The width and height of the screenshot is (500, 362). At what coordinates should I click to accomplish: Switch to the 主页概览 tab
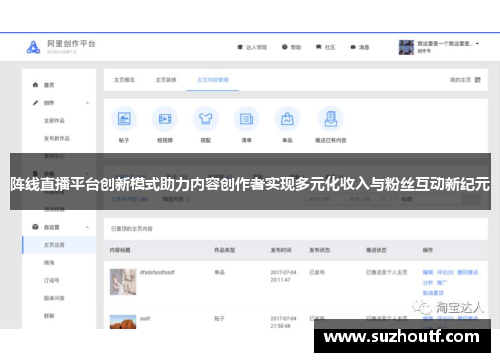[x=124, y=80]
